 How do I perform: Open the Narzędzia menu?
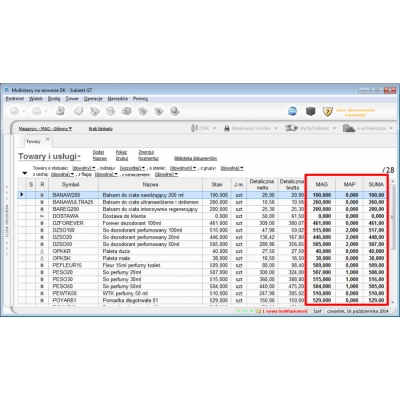(118, 99)
